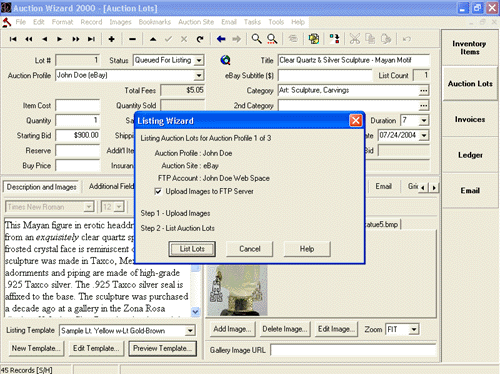Expand the Auction Profile combo box
Image resolution: width=500 pixels, height=374 pixels.
pos(199,75)
